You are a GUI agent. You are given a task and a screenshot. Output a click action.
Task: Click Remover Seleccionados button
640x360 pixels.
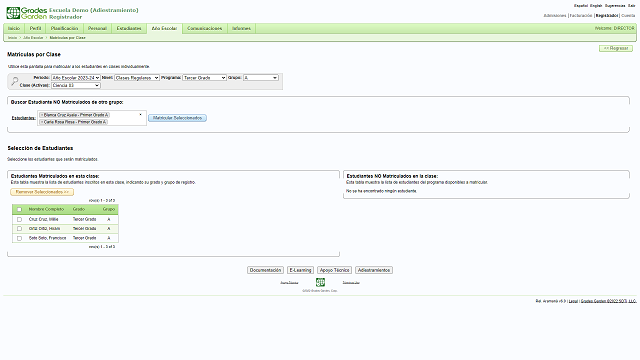click(x=42, y=192)
